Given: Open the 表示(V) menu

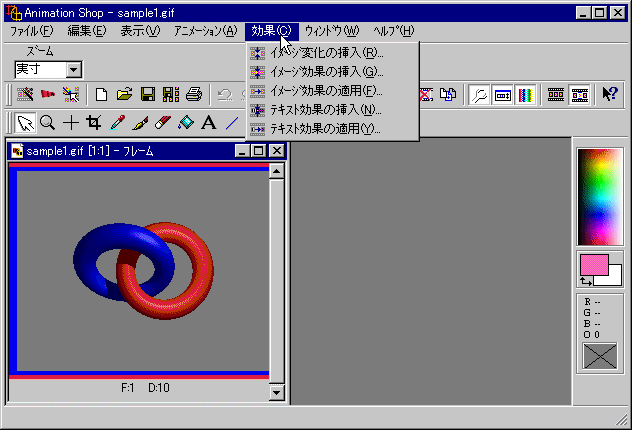Looking at the screenshot, I should pyautogui.click(x=140, y=31).
